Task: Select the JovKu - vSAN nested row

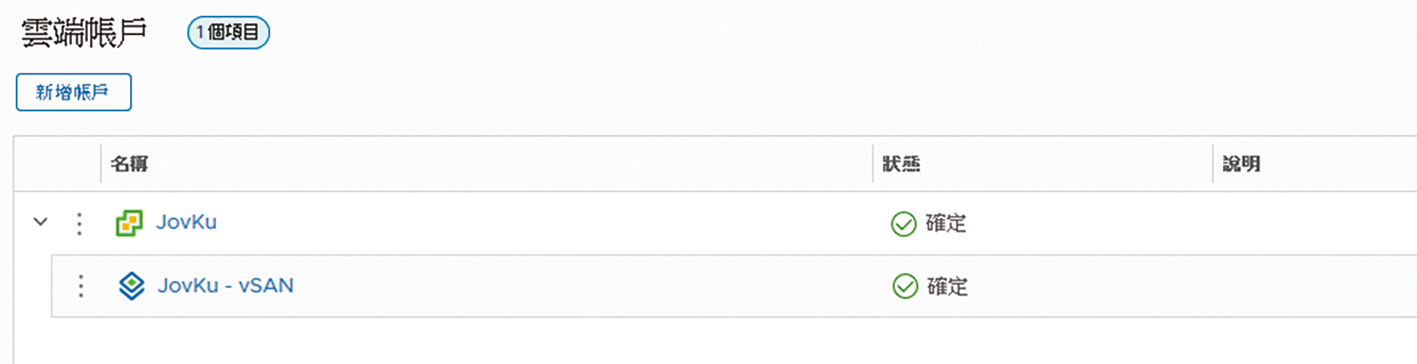Action: [733, 287]
